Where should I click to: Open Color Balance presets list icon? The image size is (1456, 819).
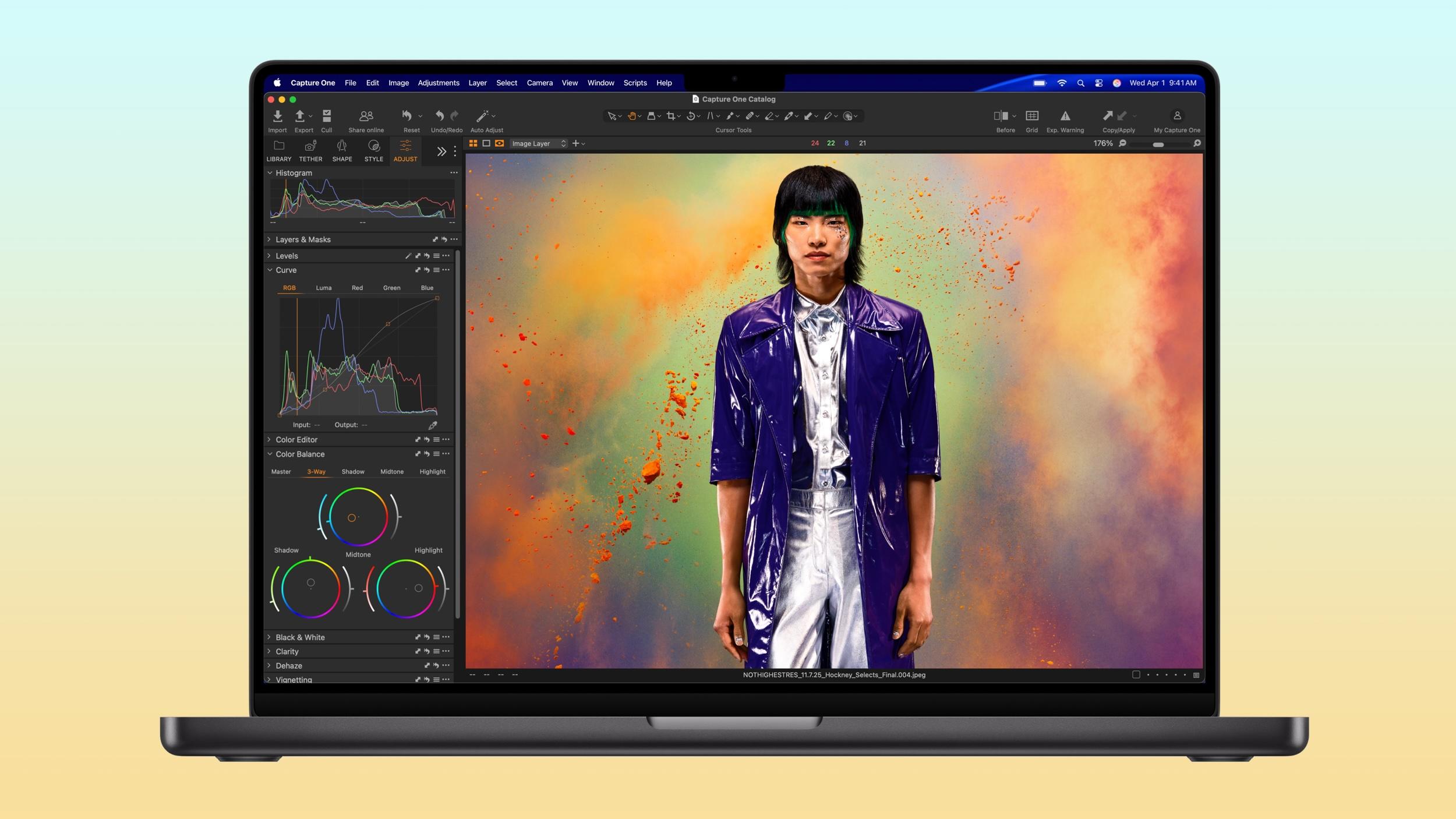[436, 454]
